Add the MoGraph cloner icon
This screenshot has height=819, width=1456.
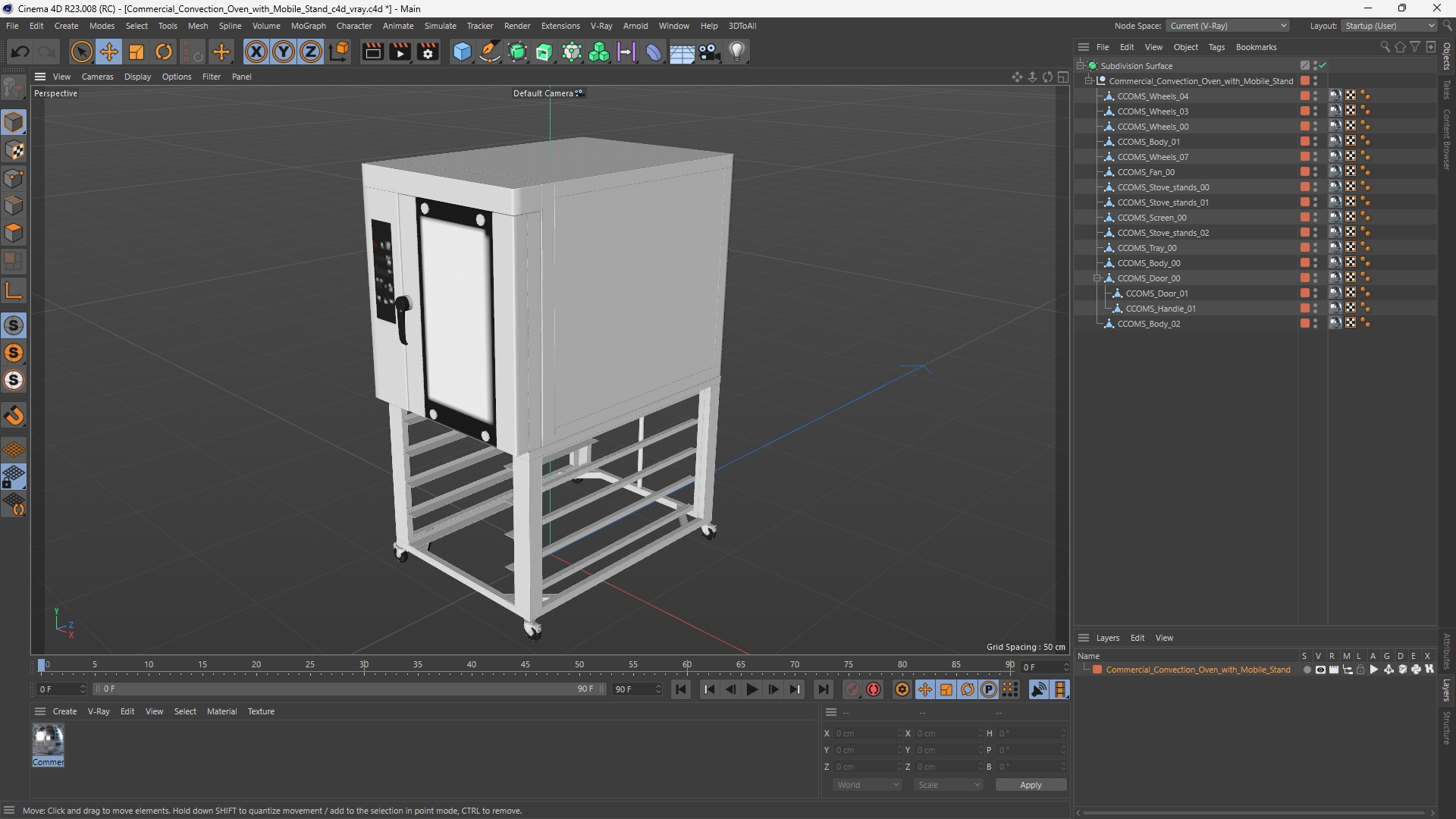pos(599,52)
